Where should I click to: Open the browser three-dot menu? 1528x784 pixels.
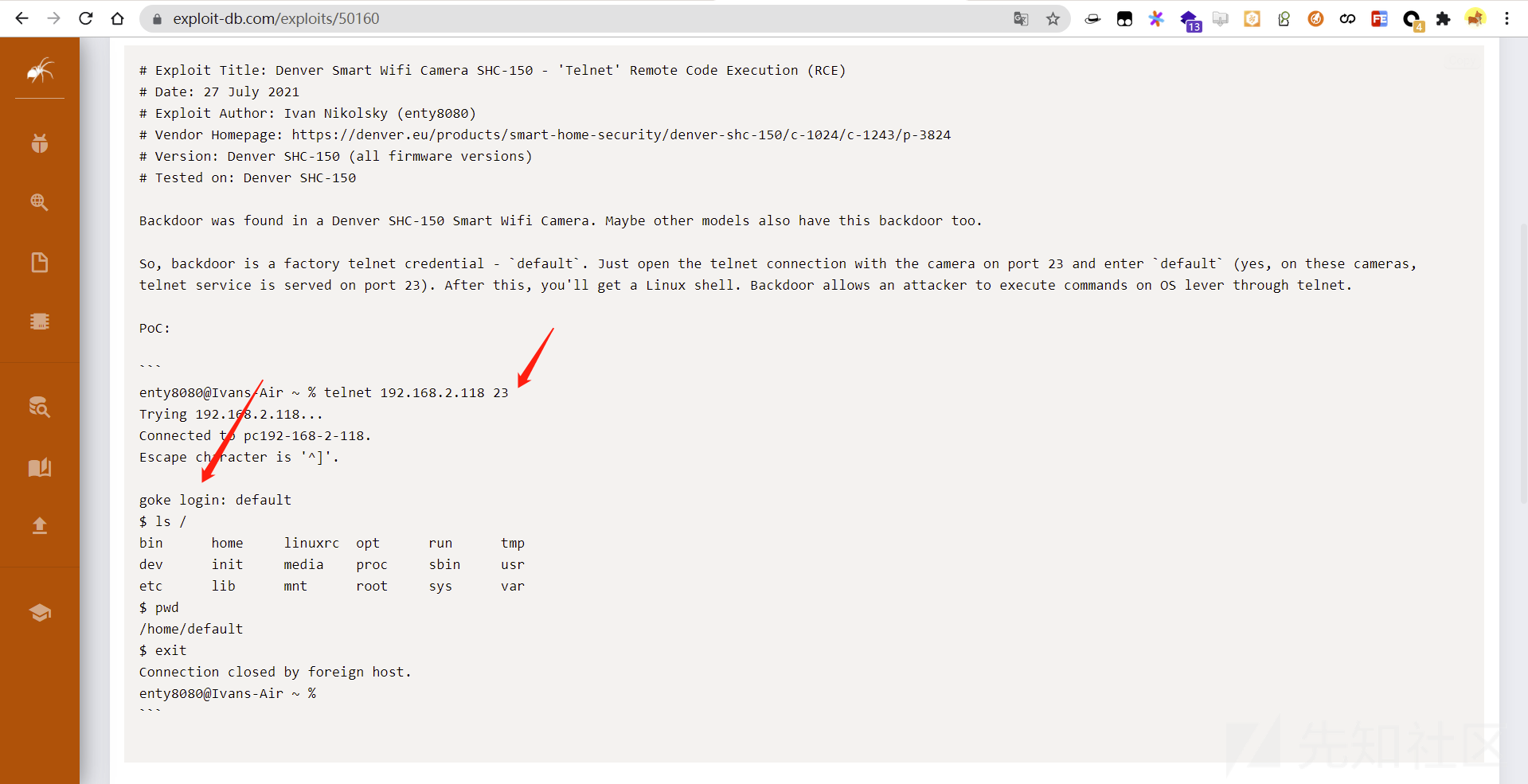(x=1507, y=18)
